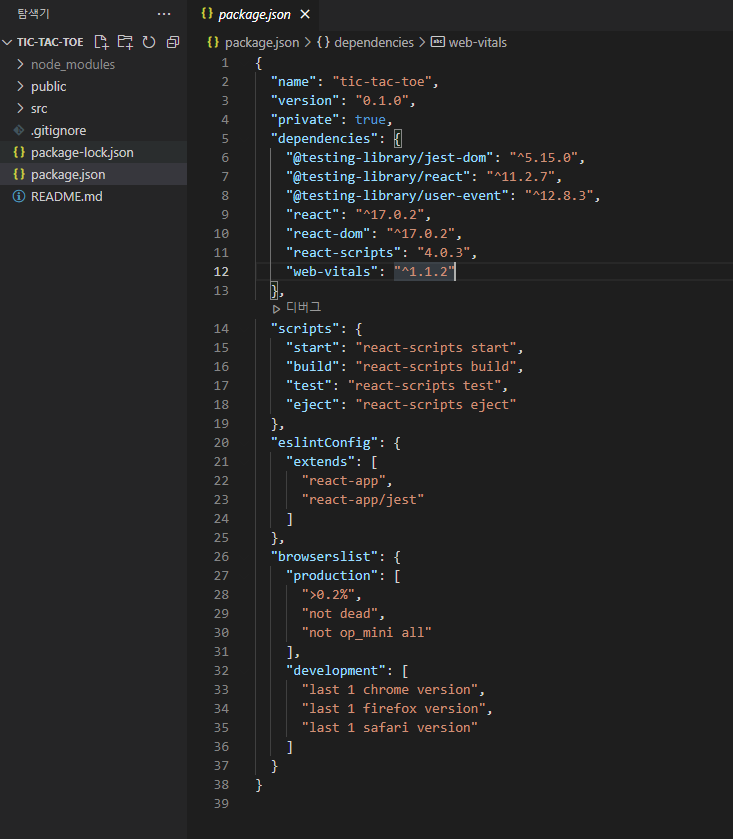This screenshot has height=839, width=733.
Task: Click line number 26 in the gutter
Action: [x=221, y=556]
